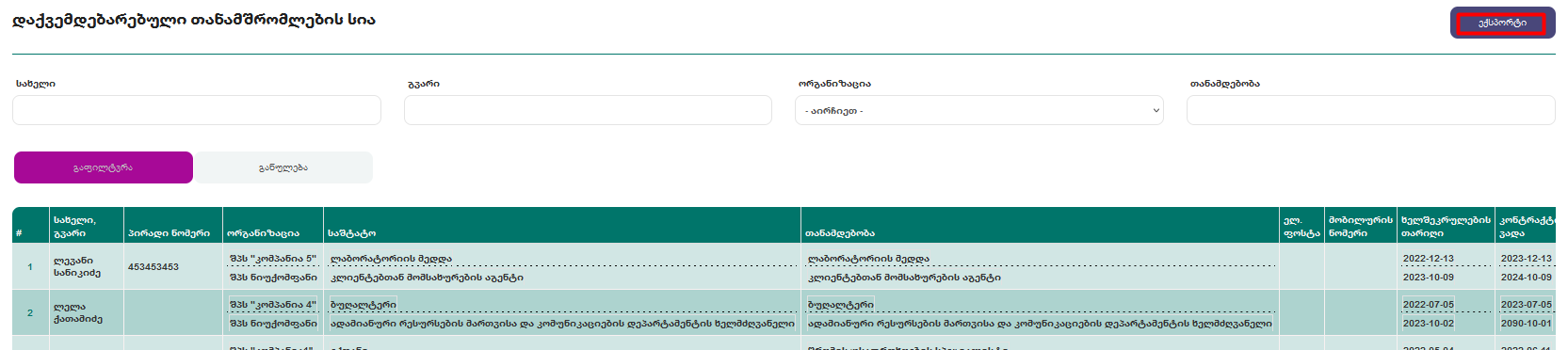Focus the გვარი input field
The image size is (1568, 350).
coord(588,110)
